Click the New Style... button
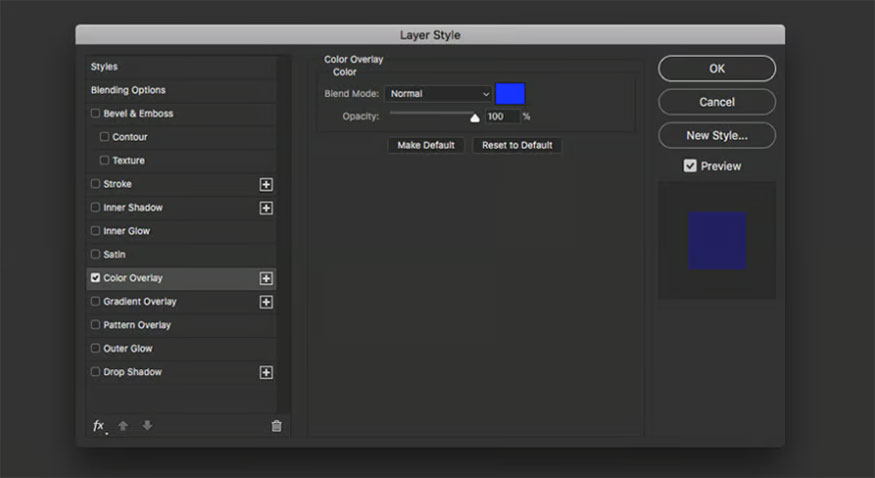This screenshot has width=875, height=478. pyautogui.click(x=716, y=135)
